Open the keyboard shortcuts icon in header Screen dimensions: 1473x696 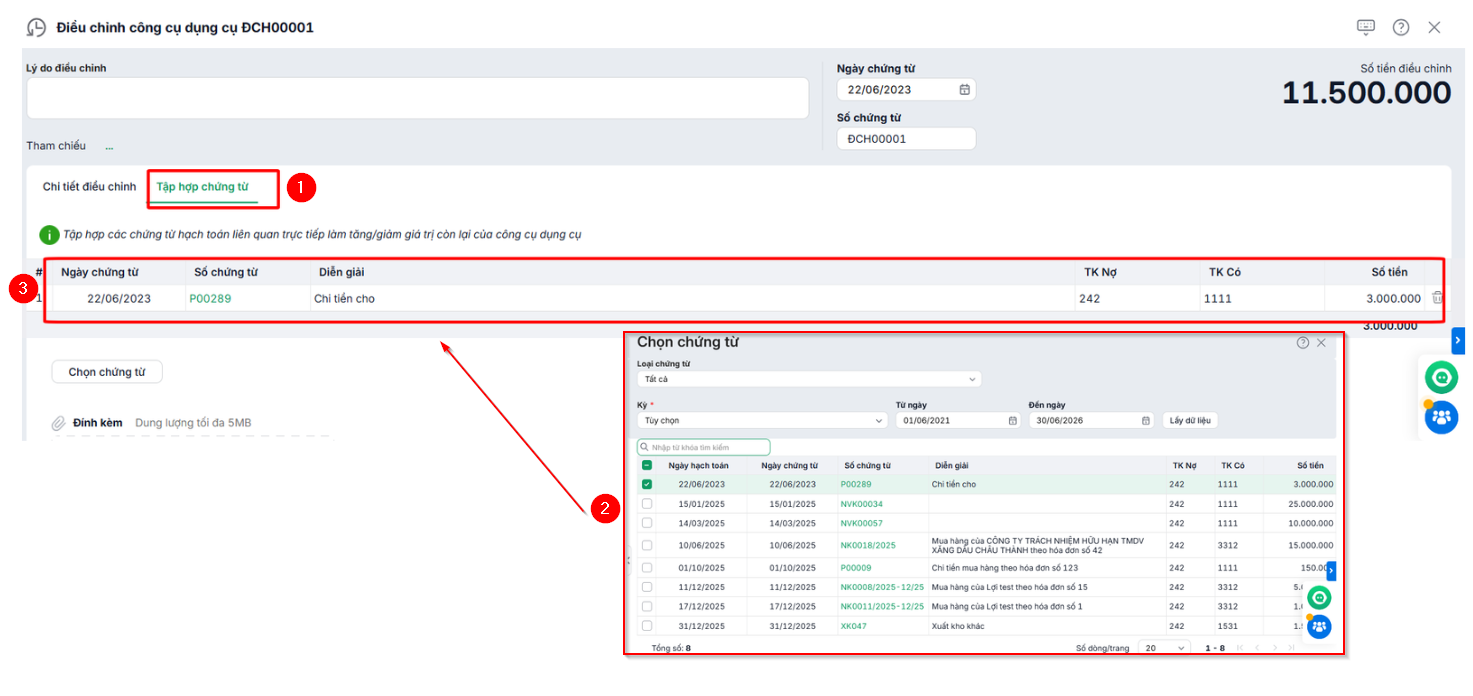coord(1366,27)
